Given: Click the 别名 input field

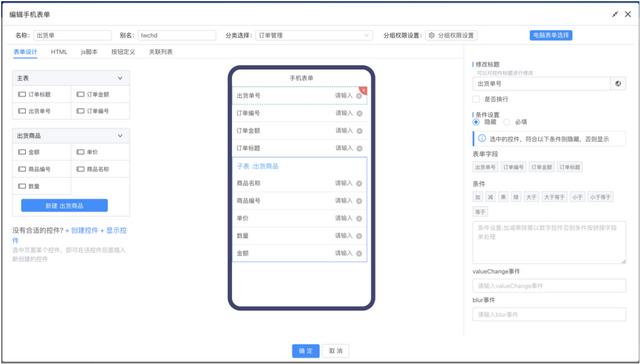Looking at the screenshot, I should [x=177, y=36].
